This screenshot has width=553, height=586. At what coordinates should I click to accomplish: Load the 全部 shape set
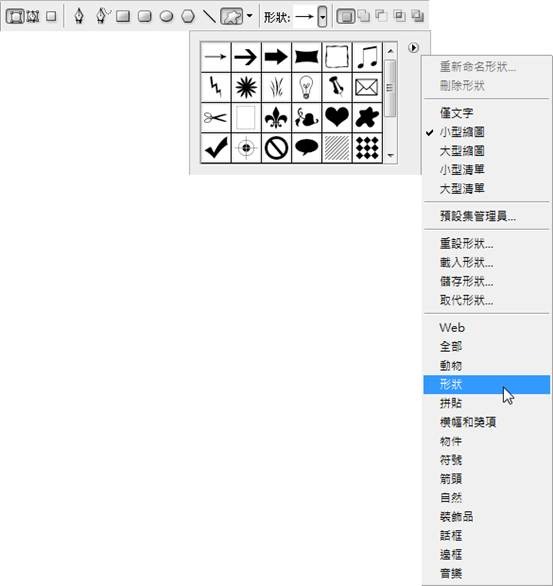tap(451, 346)
